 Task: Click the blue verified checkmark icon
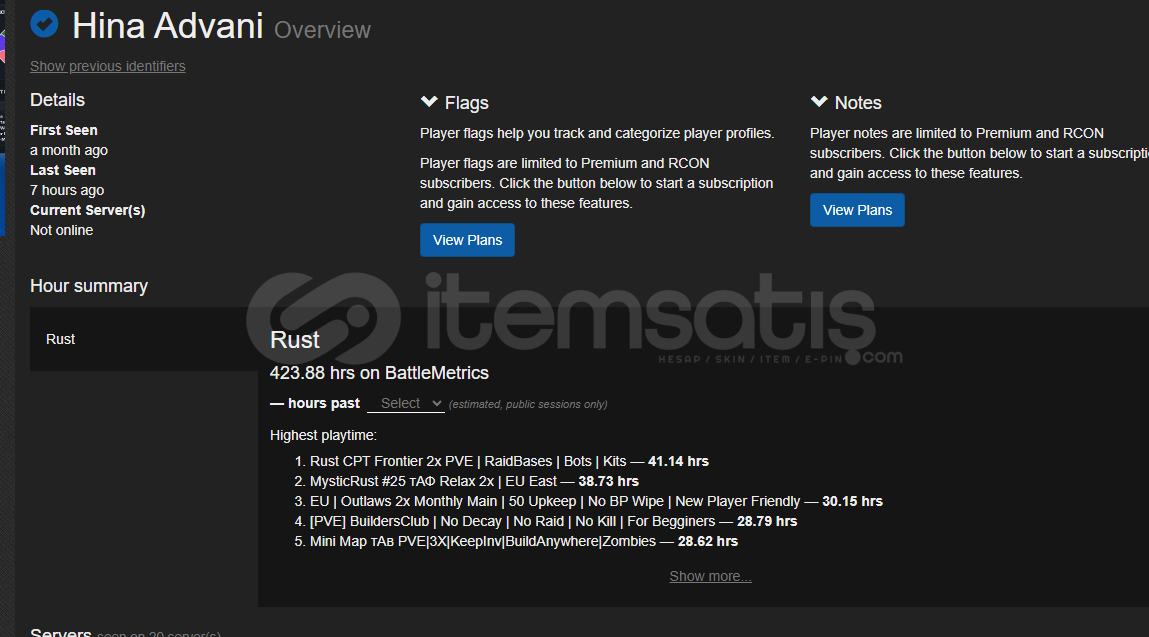click(x=44, y=24)
